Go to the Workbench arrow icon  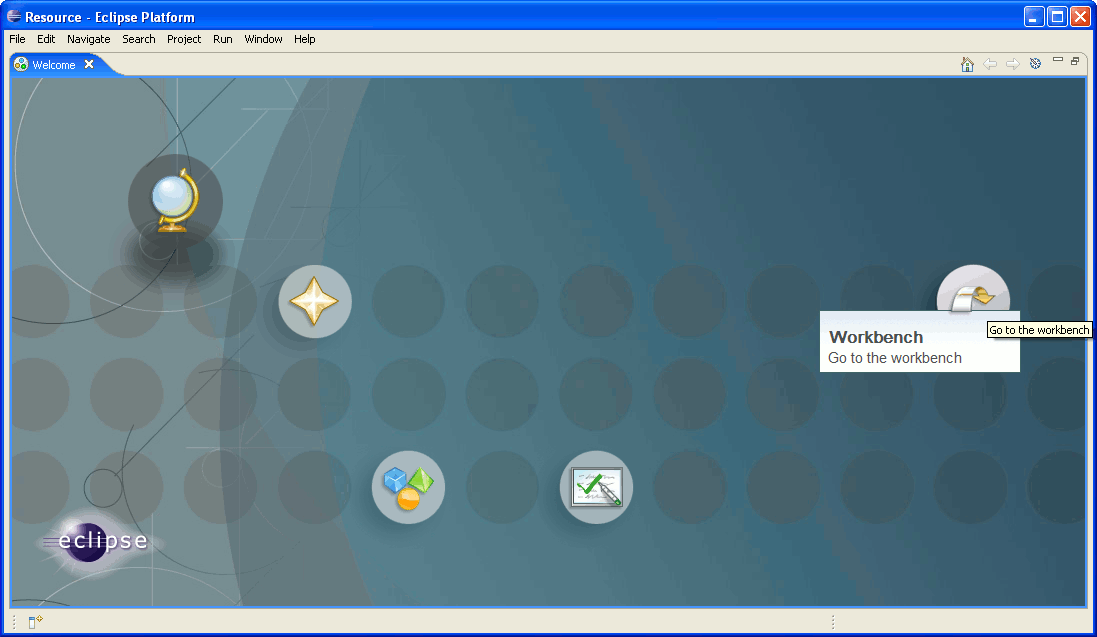[973, 290]
